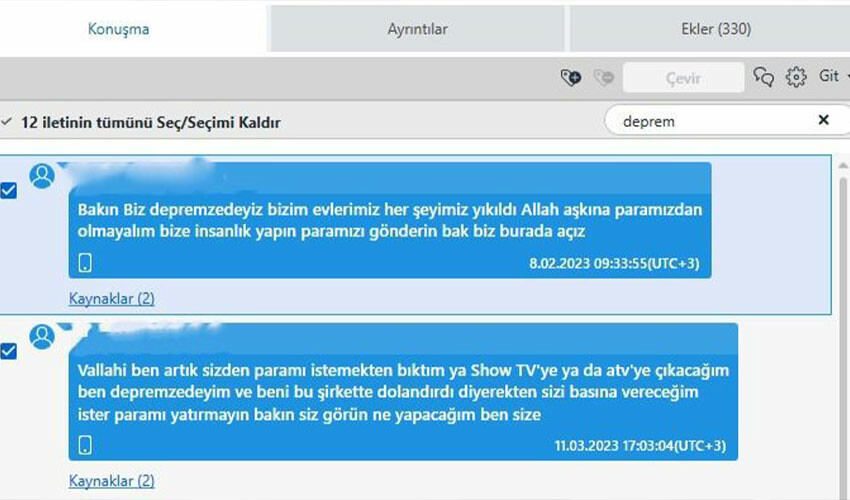The width and height of the screenshot is (850, 500).
Task: Click the remove tag icon
Action: coord(602,77)
